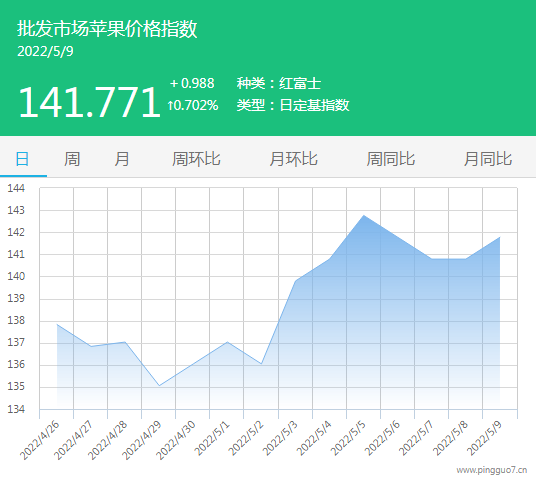Click the www.pingguo7.cn watermark link
Screen dimensions: 536x482
tap(492, 470)
